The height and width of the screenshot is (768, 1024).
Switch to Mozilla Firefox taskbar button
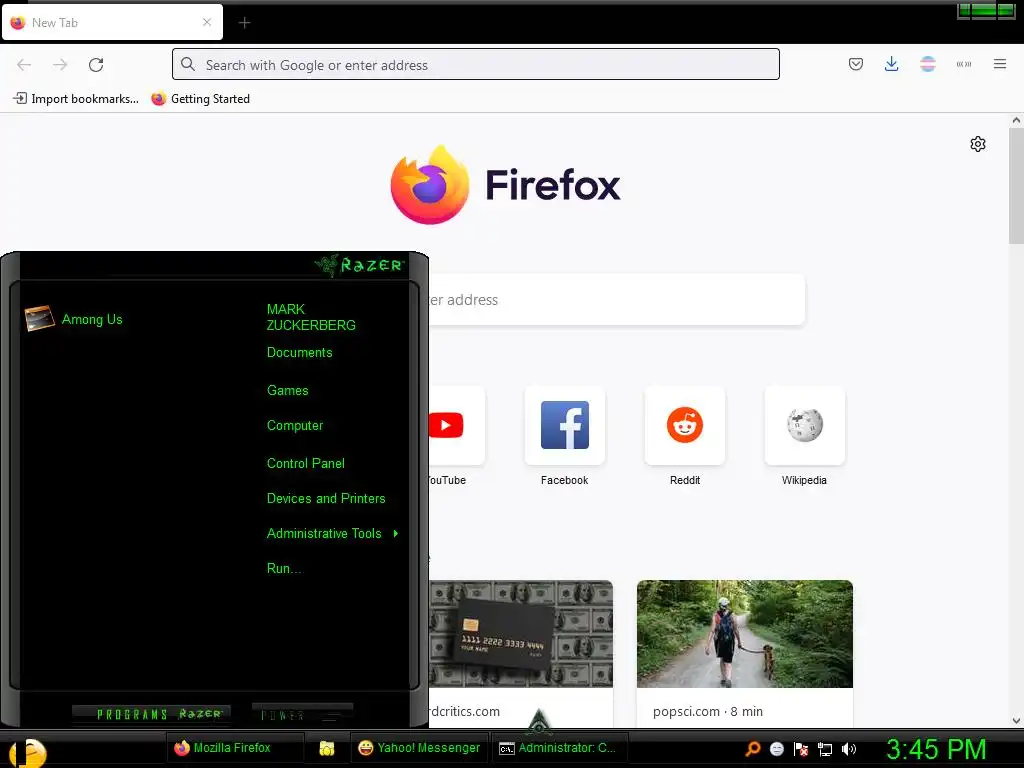coord(235,748)
